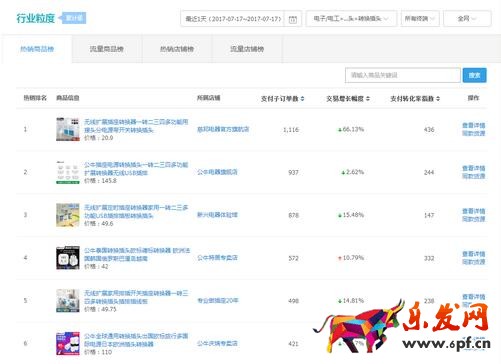Click the 行业粒度 page title

pos(36,18)
